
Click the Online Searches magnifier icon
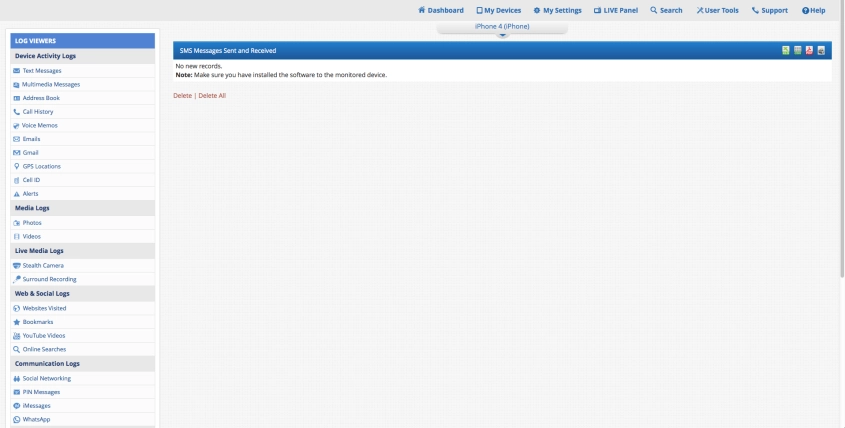[17, 349]
